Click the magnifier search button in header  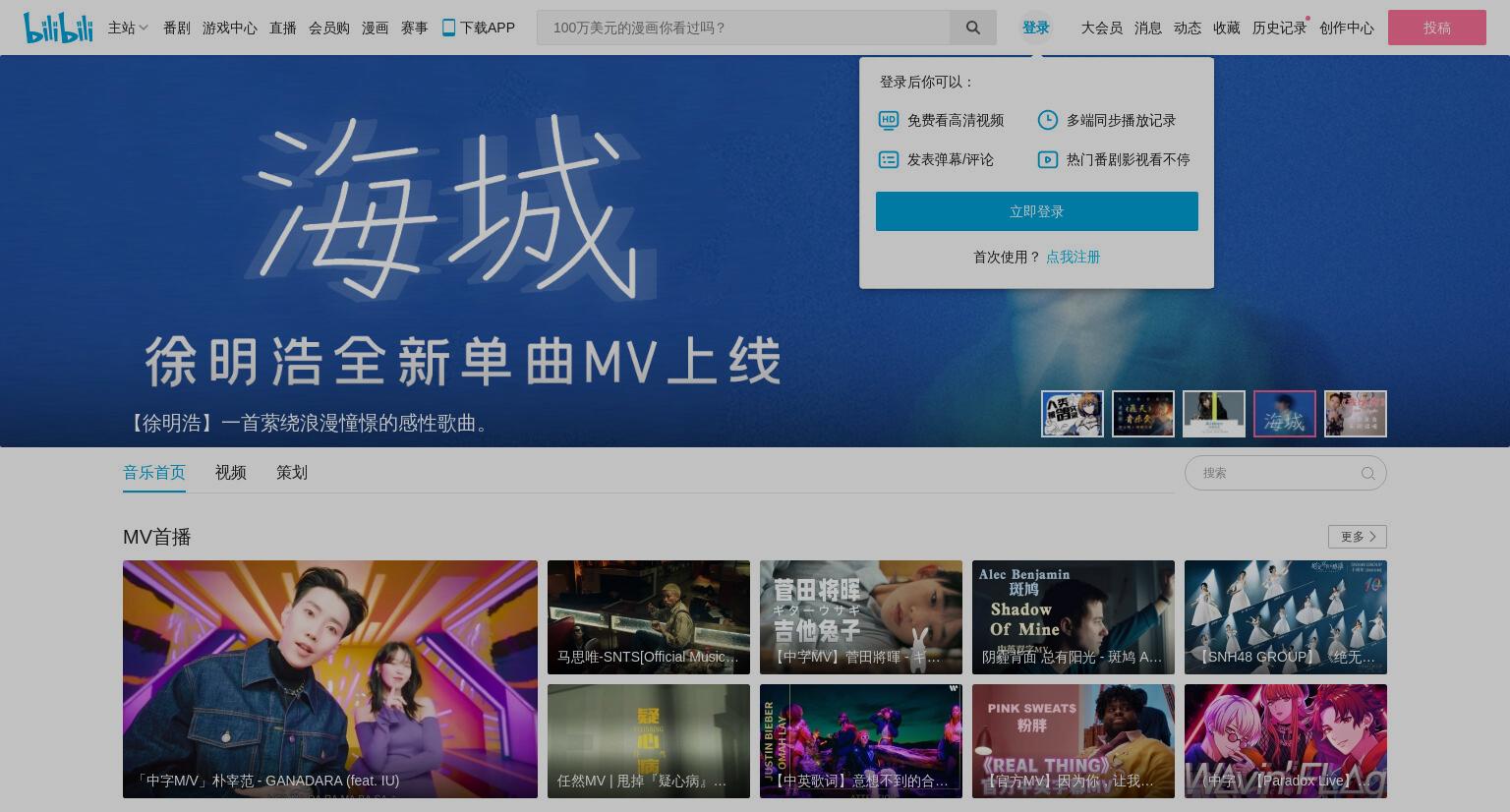pos(973,28)
